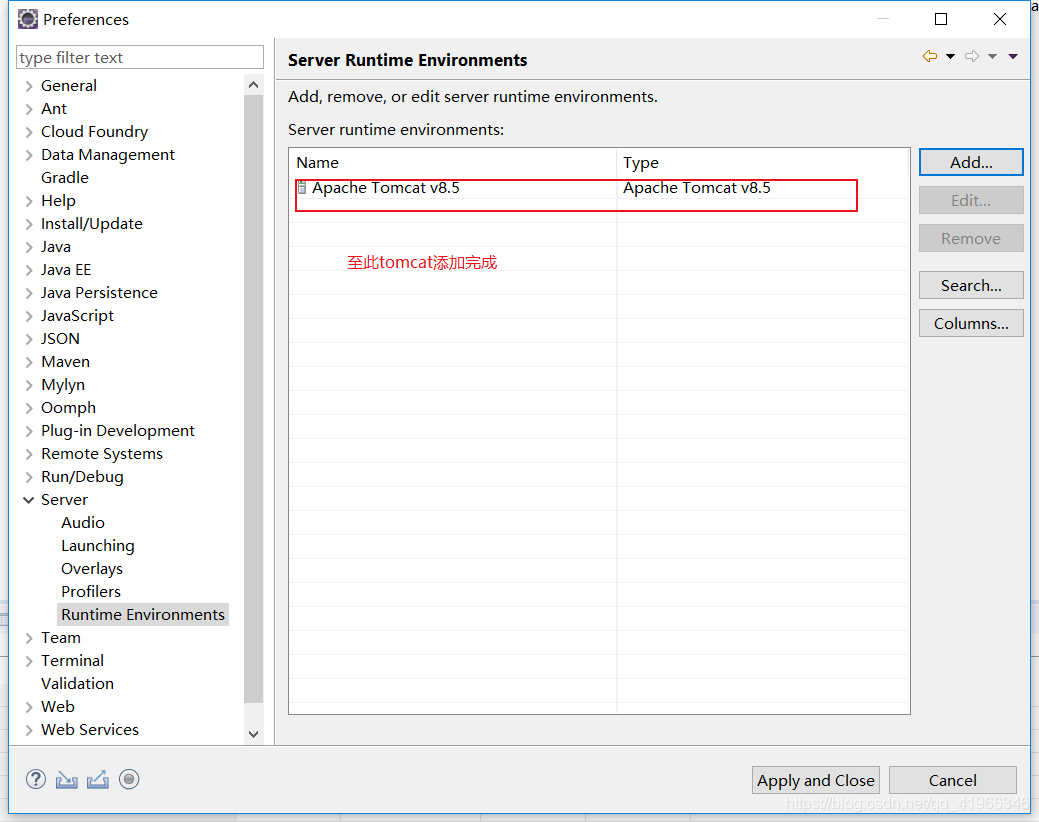The width and height of the screenshot is (1039, 822).
Task: Click the Remove button
Action: 971,238
